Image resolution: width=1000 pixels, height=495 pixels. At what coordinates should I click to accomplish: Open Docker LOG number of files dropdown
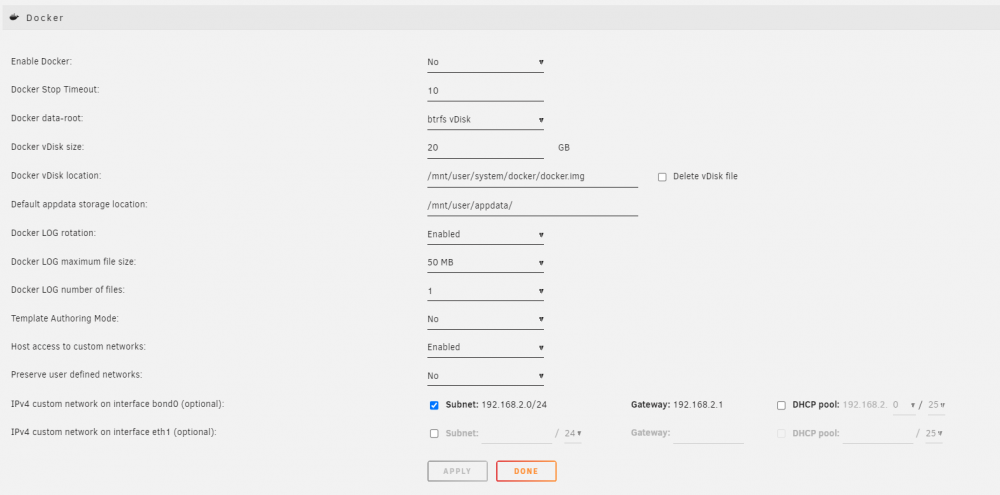485,291
